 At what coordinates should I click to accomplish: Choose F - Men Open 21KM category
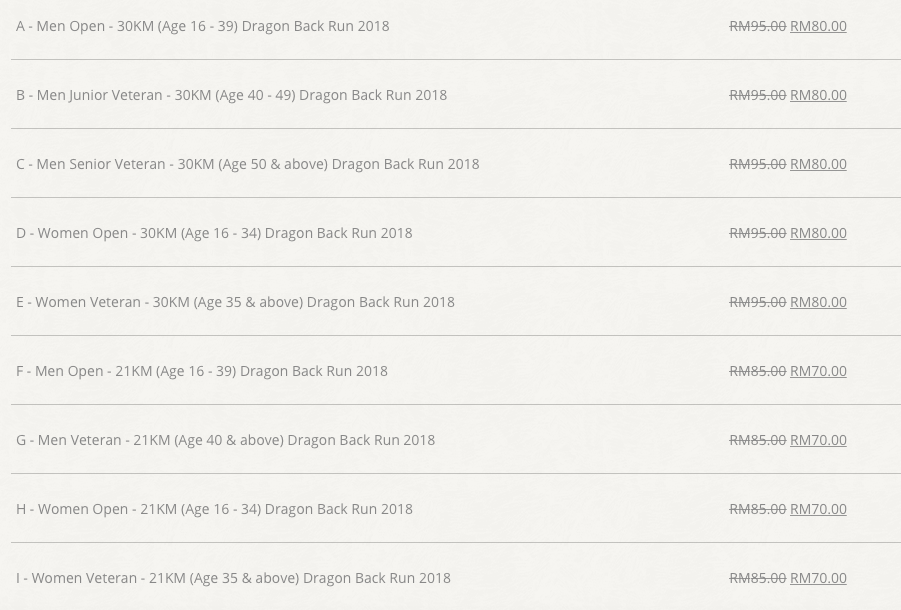point(202,371)
